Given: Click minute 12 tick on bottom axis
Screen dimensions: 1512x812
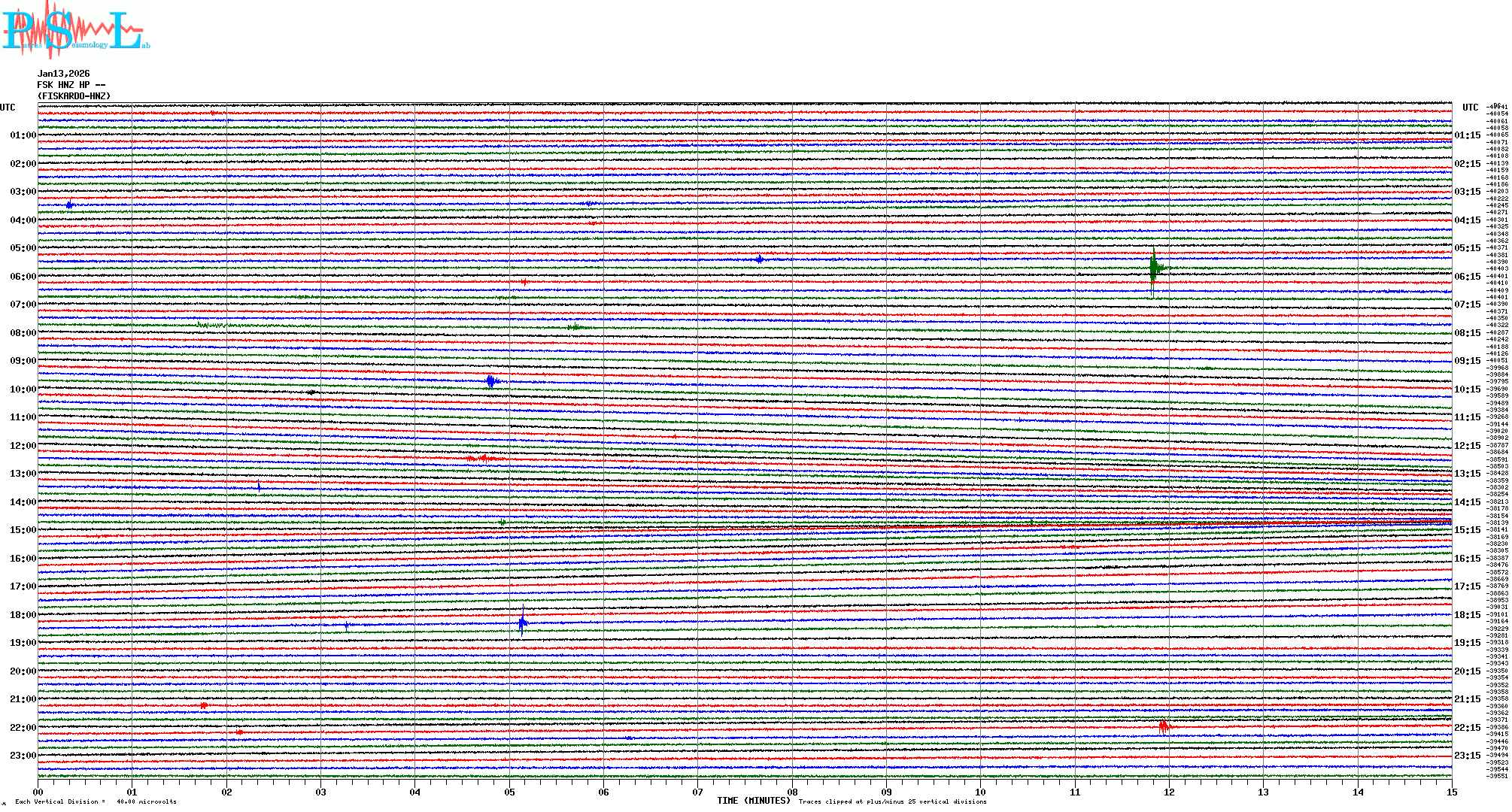Looking at the screenshot, I should pos(1169,792).
